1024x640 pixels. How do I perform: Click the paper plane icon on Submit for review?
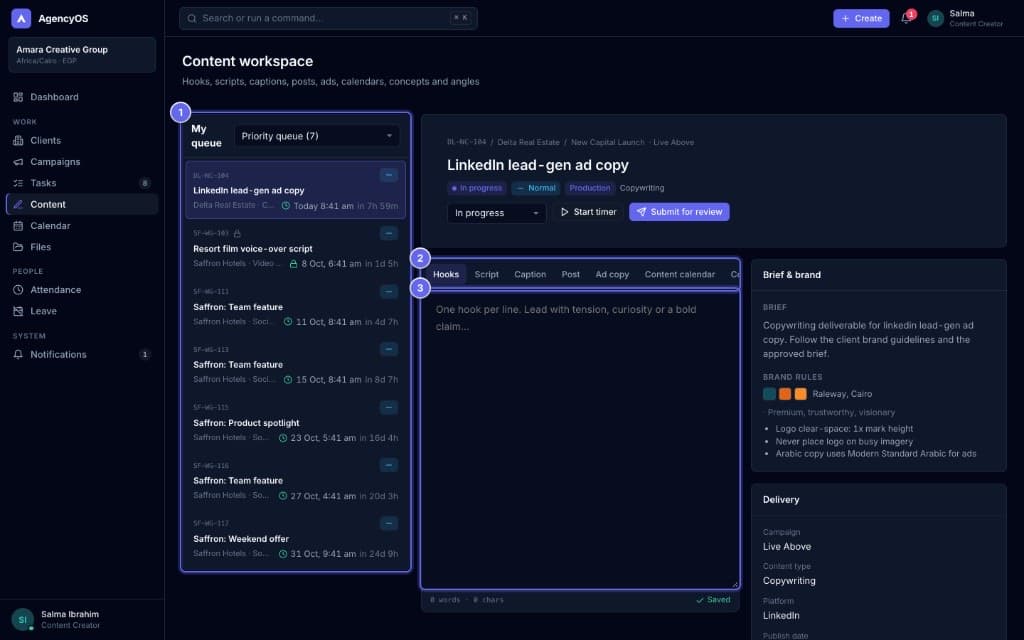click(x=641, y=212)
